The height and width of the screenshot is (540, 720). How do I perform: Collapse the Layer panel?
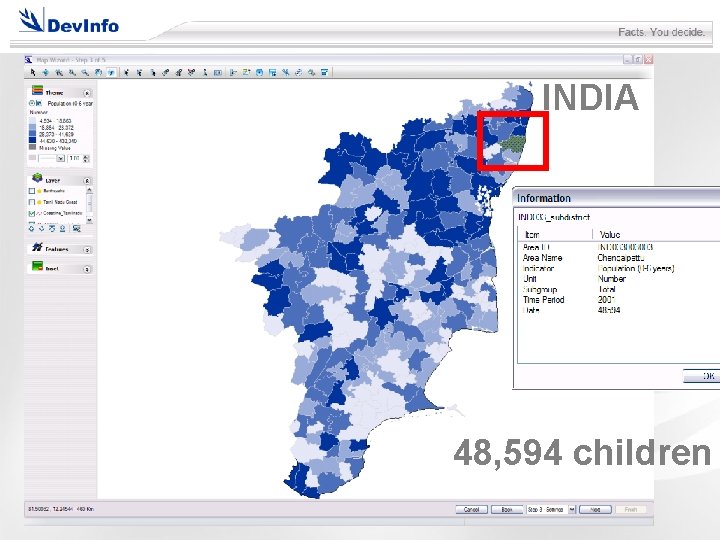(87, 181)
